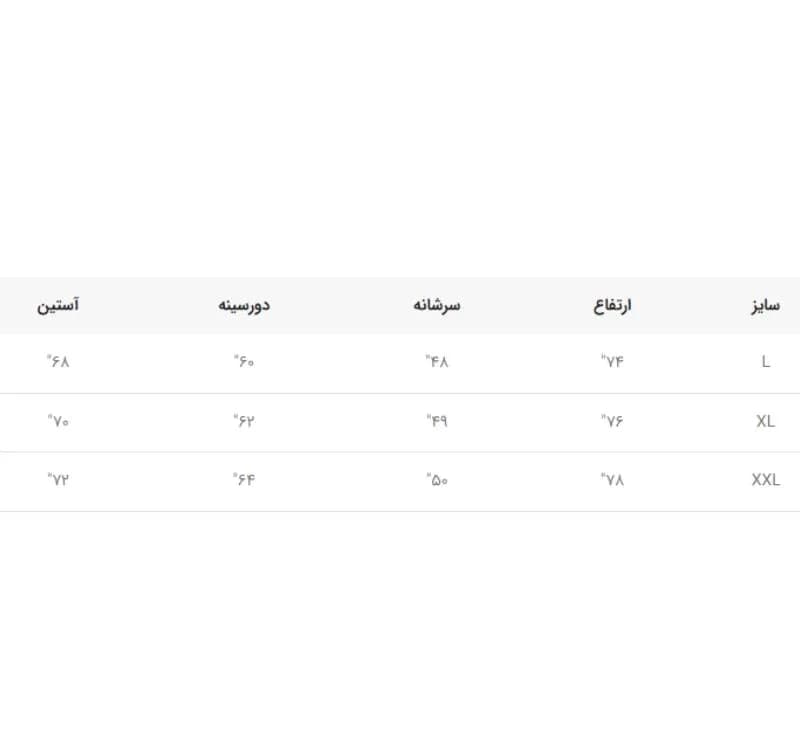Select the XL size cell
This screenshot has height=735, width=800.
[765, 421]
